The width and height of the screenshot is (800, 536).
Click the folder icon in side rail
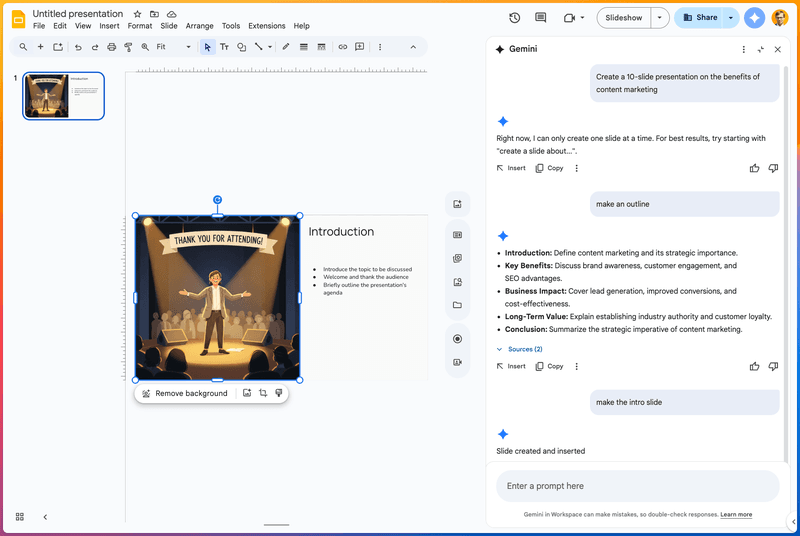click(457, 305)
